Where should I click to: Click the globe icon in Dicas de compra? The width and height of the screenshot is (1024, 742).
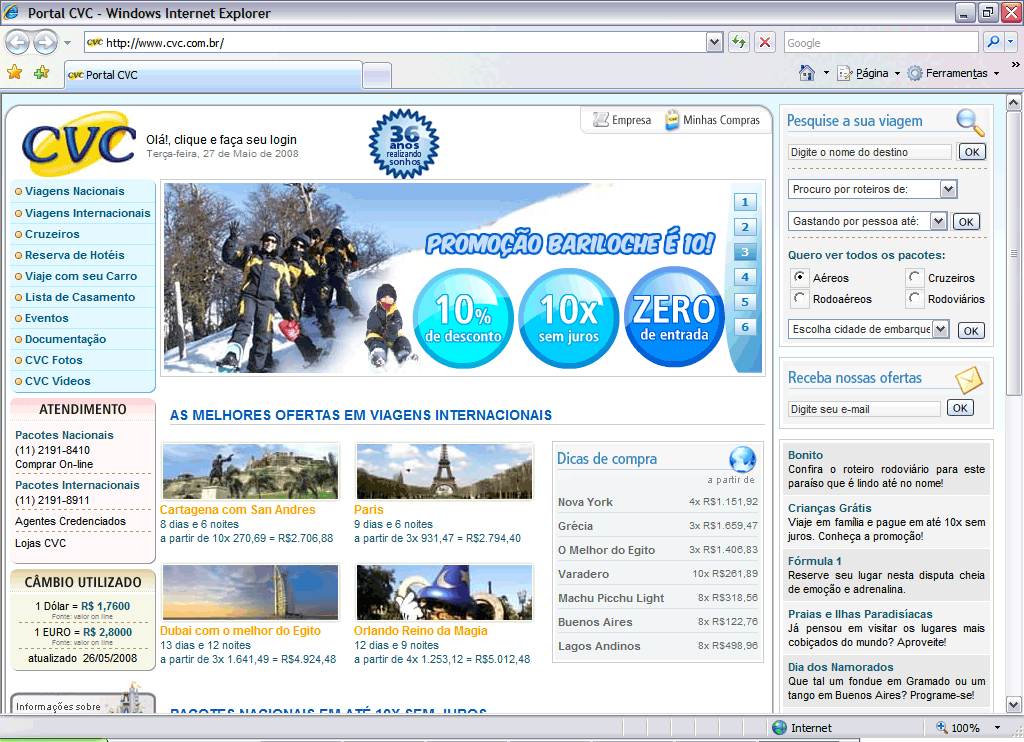(743, 459)
